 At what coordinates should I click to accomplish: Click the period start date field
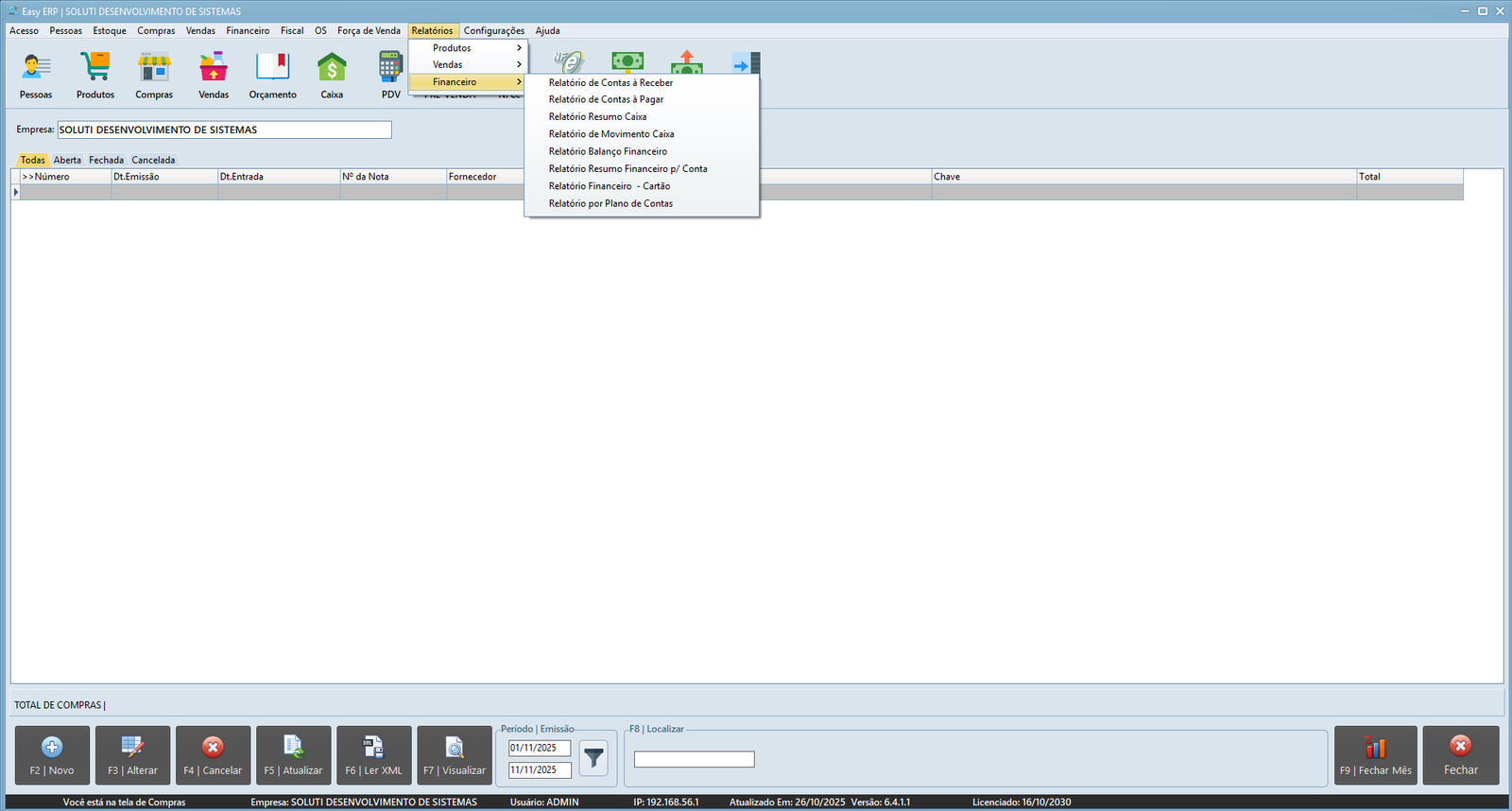pyautogui.click(x=539, y=748)
